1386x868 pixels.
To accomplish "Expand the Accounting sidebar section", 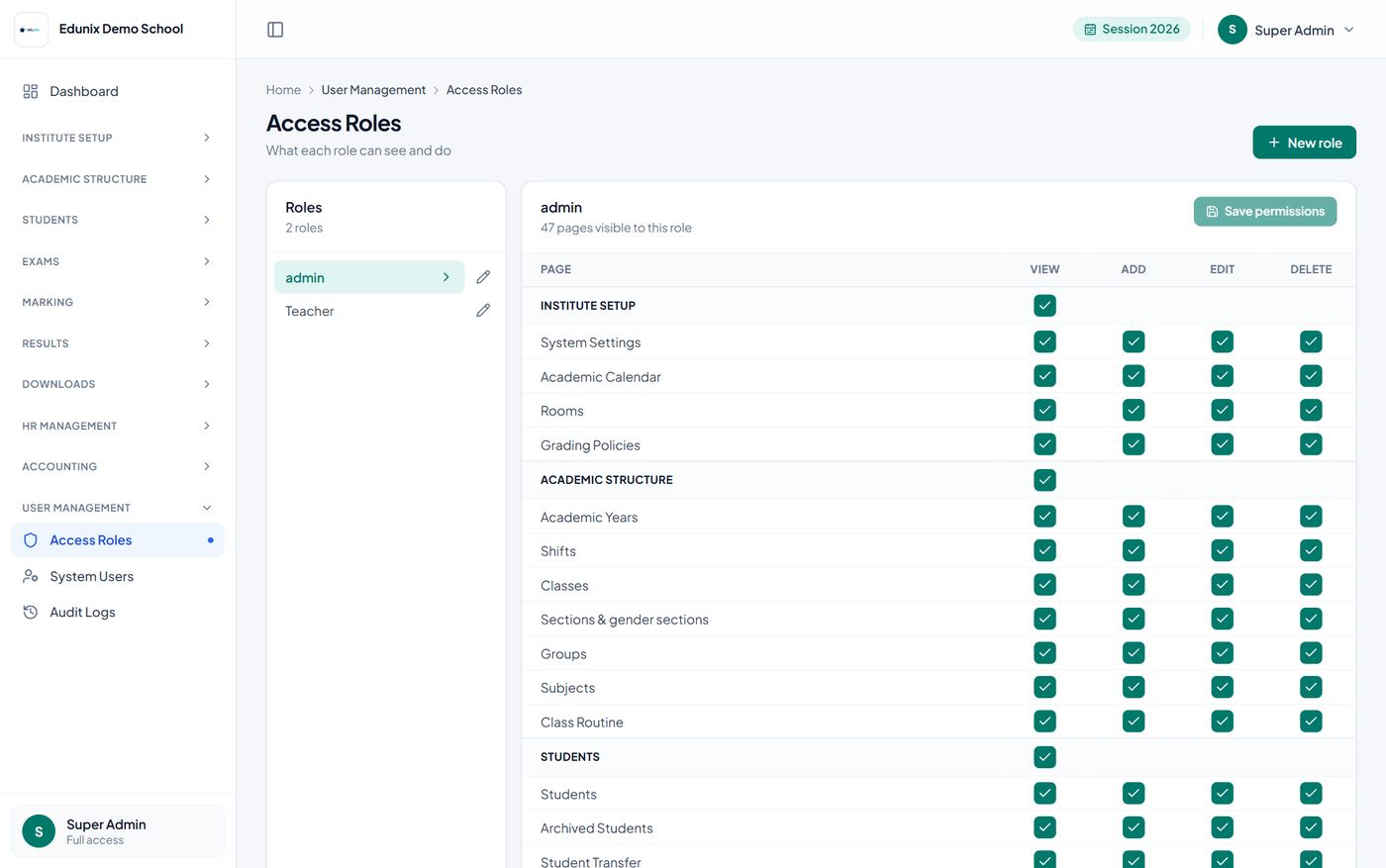I will click(117, 466).
